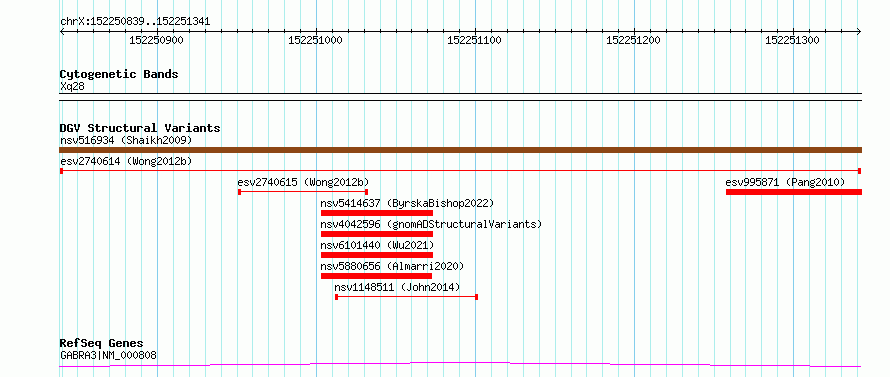The image size is (890, 377).
Task: Open the nsv6101440 (Wu2021) label
Action: pos(377,245)
